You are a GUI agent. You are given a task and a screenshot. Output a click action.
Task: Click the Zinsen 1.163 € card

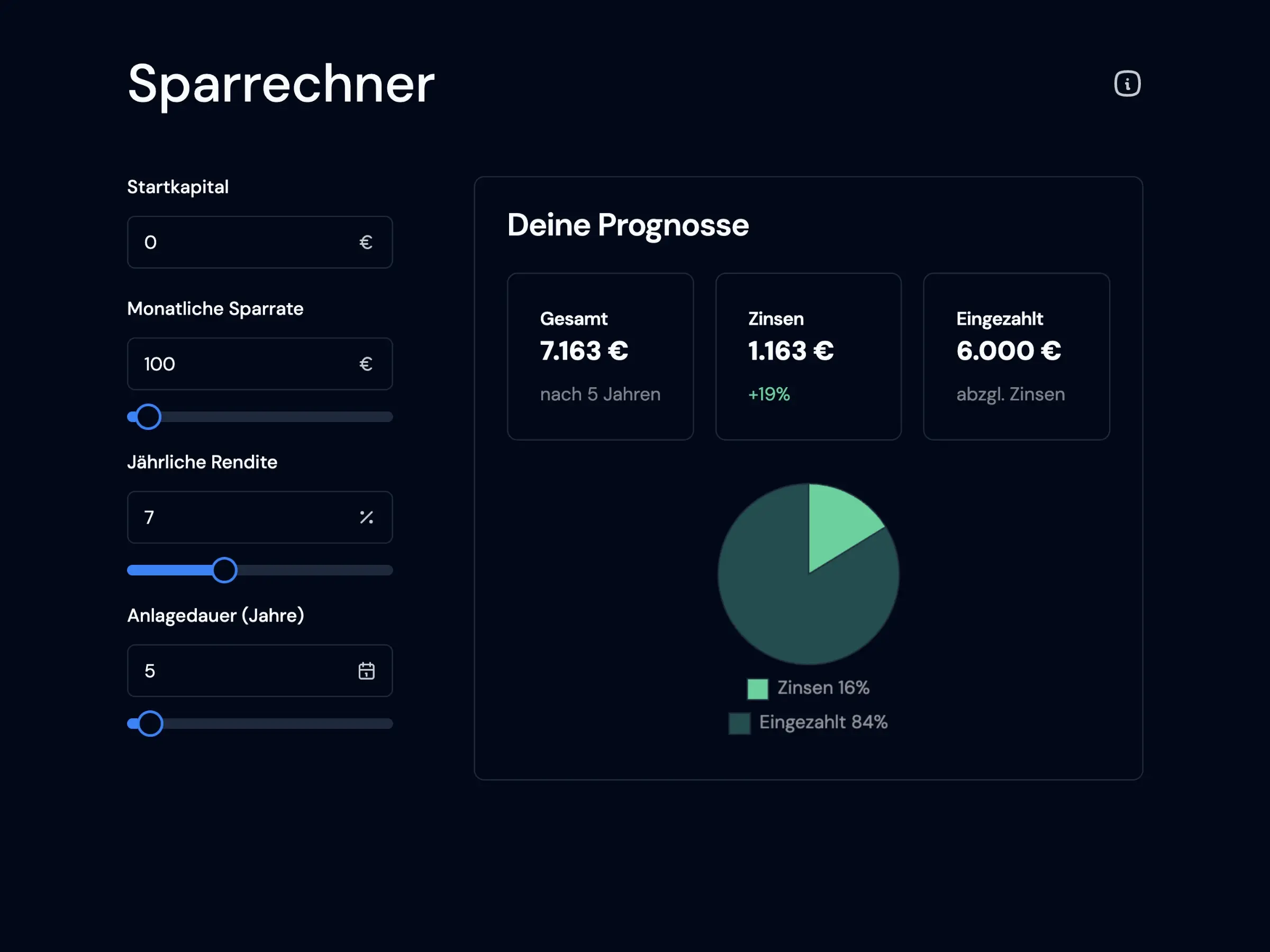[x=809, y=356]
